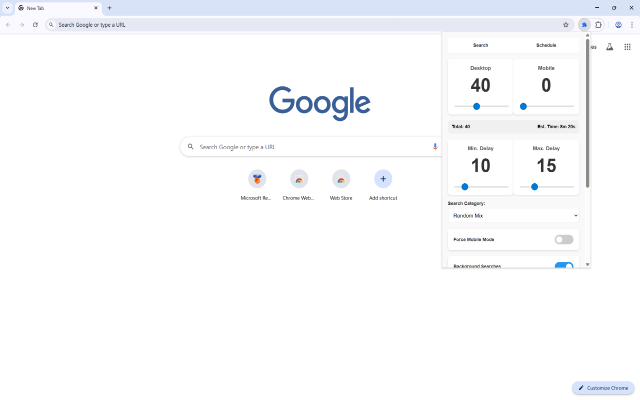
Task: Click the Est. Time text
Action: 556,127
